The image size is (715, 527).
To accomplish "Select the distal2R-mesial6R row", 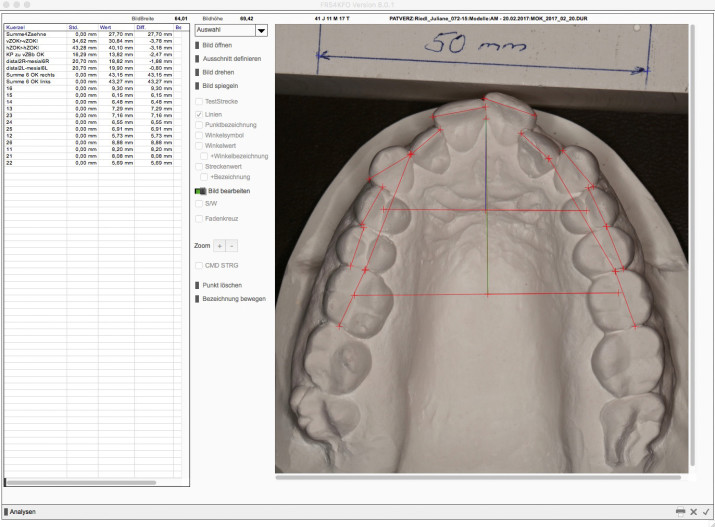I will (93, 61).
